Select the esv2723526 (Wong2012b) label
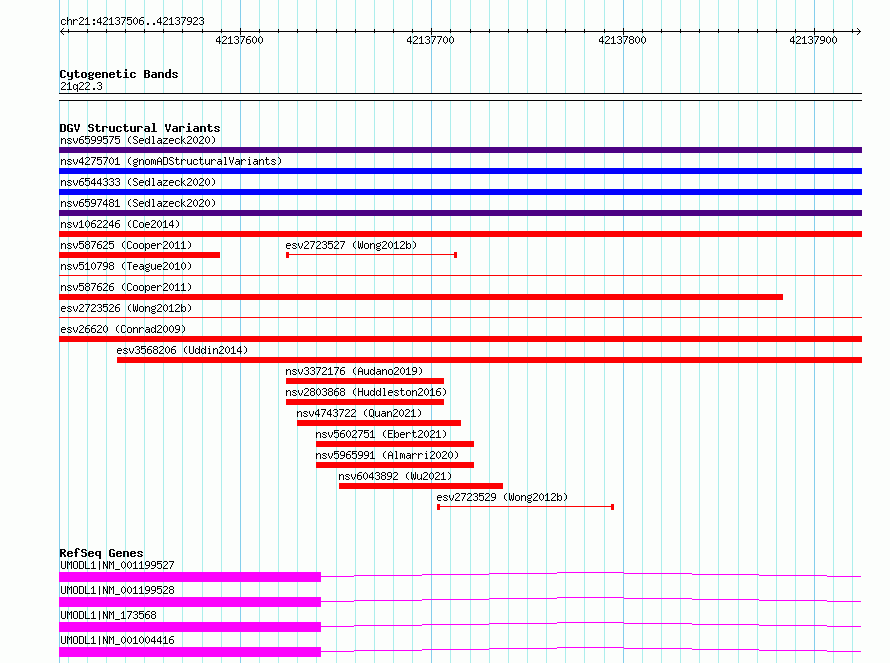Viewport: 890px width, 663px height. [x=126, y=308]
